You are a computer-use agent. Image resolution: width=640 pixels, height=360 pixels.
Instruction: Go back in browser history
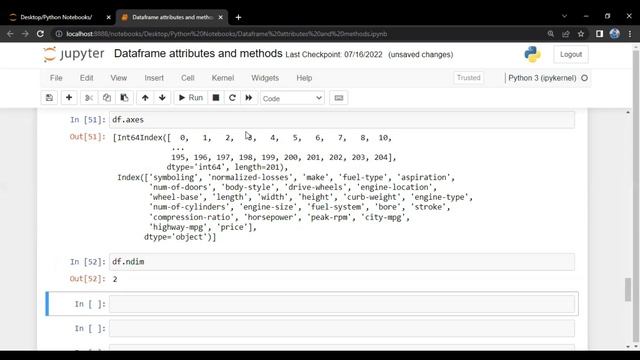[x=10, y=34]
